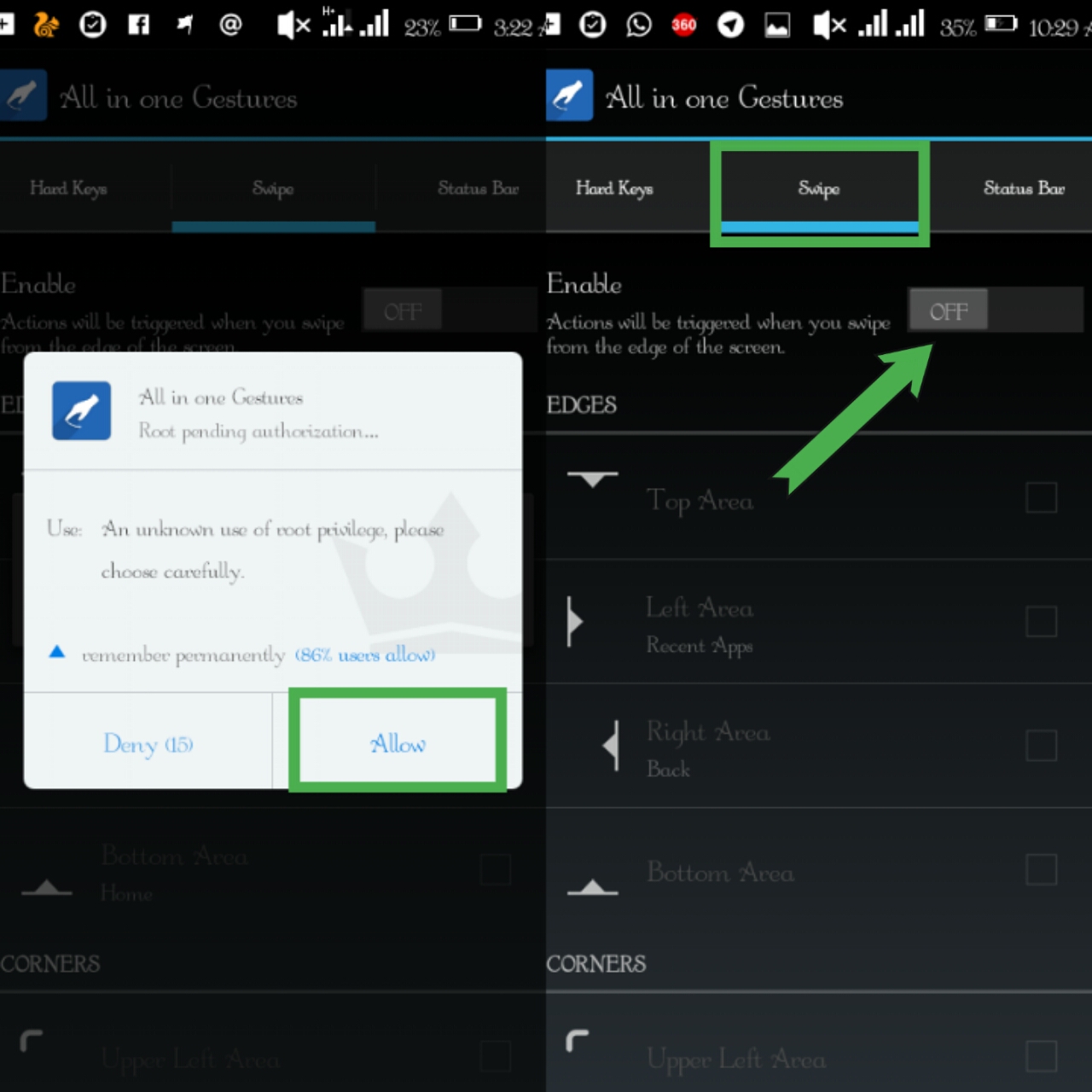Tap 'CORNERS' header in right screen

click(596, 964)
